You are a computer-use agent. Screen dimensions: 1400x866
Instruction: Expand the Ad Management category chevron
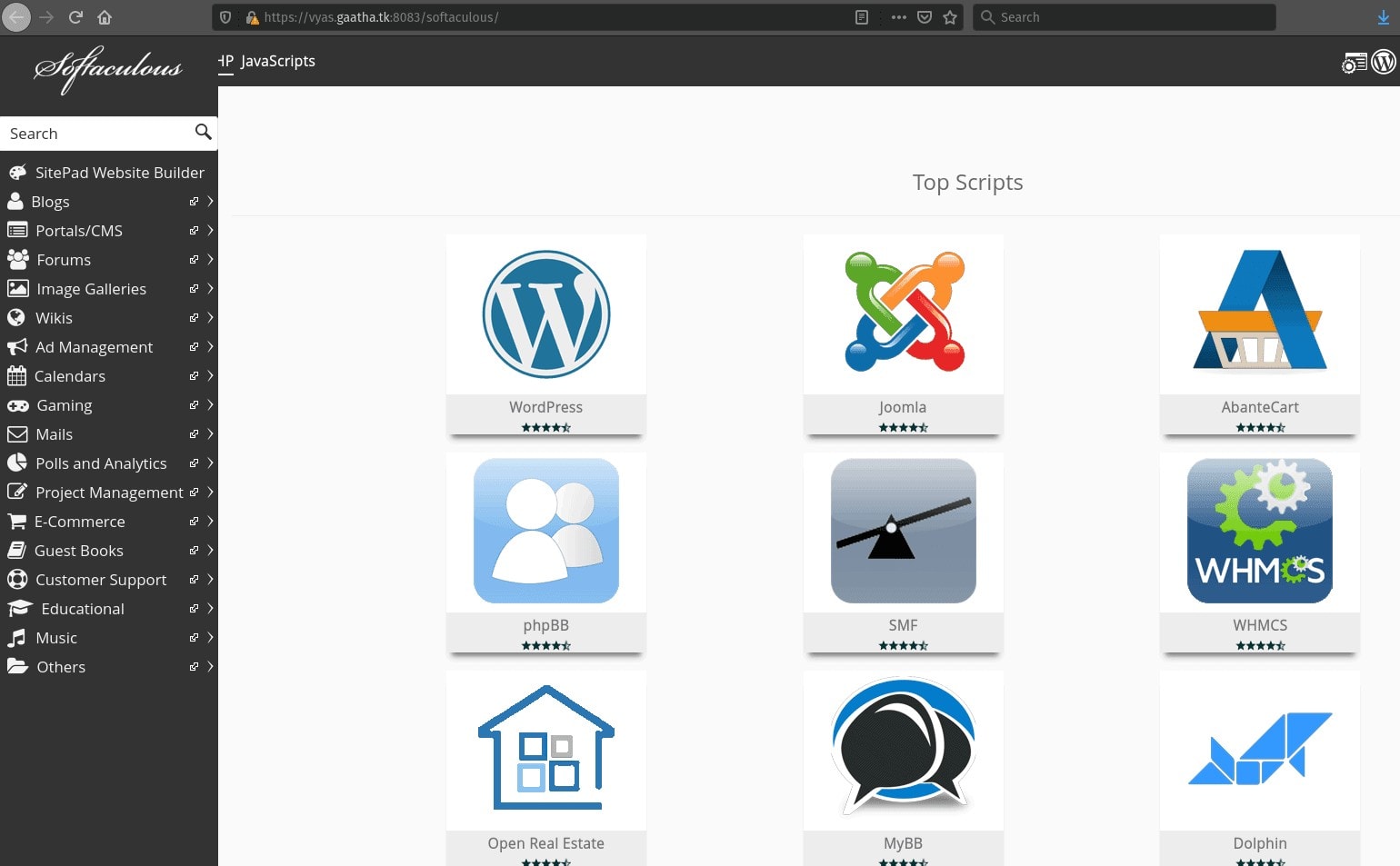tap(210, 347)
